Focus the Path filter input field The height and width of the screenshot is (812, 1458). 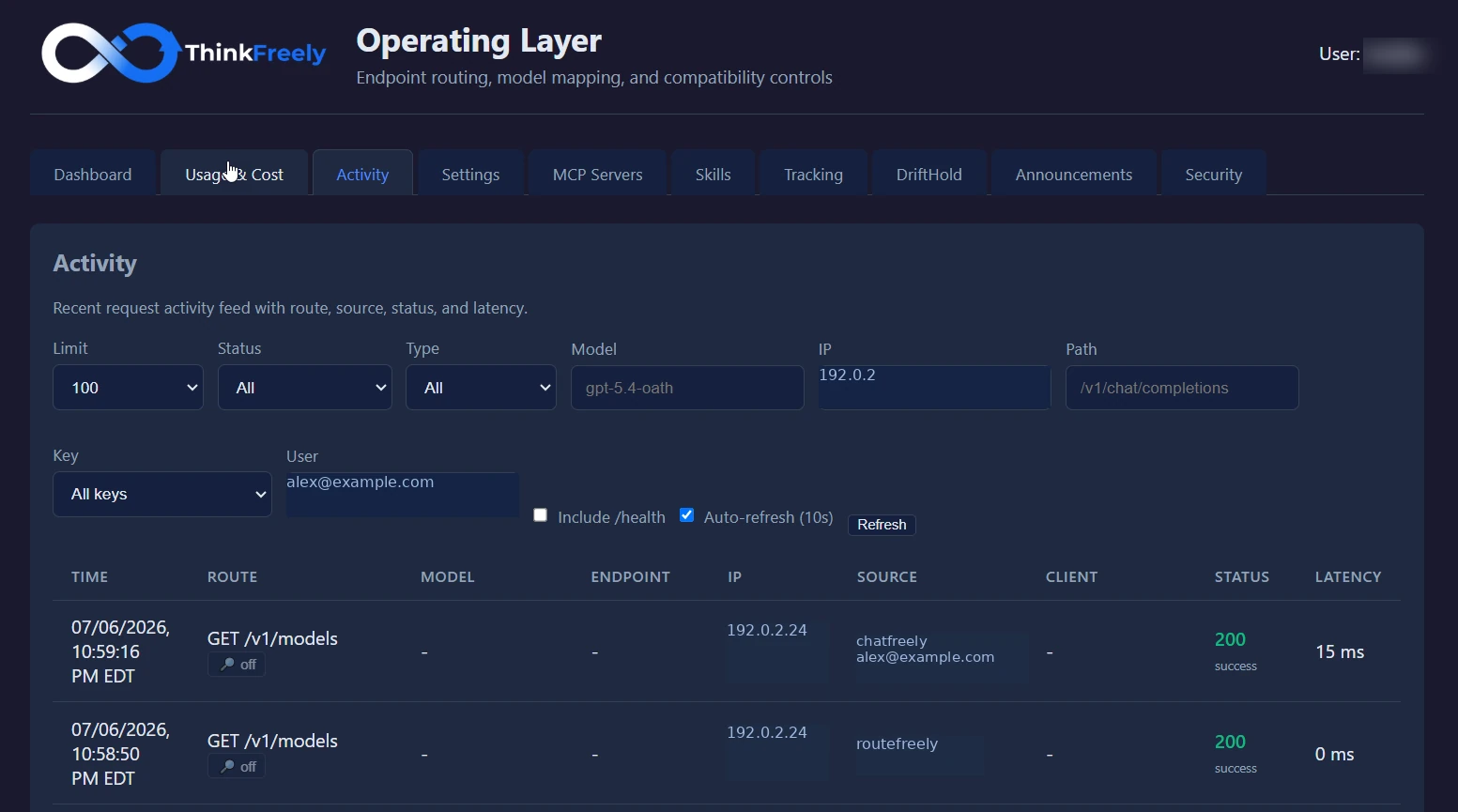point(1182,388)
